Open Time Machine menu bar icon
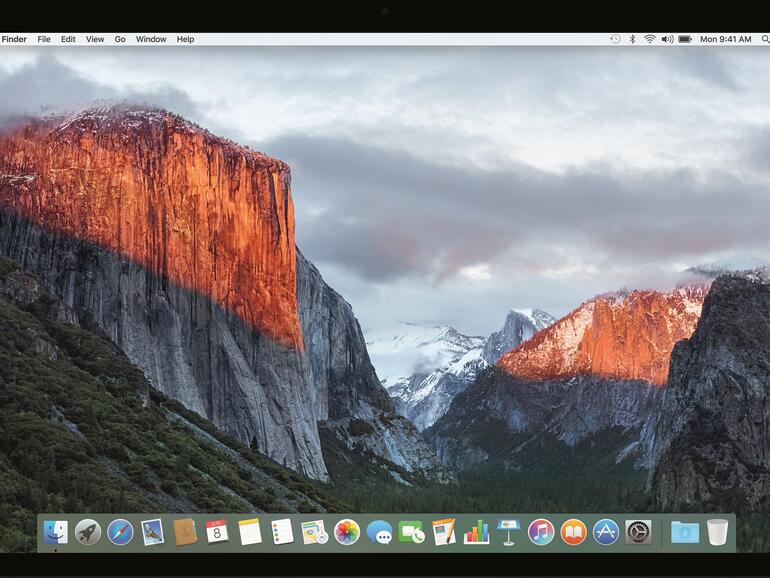Image resolution: width=770 pixels, height=578 pixels. point(615,39)
